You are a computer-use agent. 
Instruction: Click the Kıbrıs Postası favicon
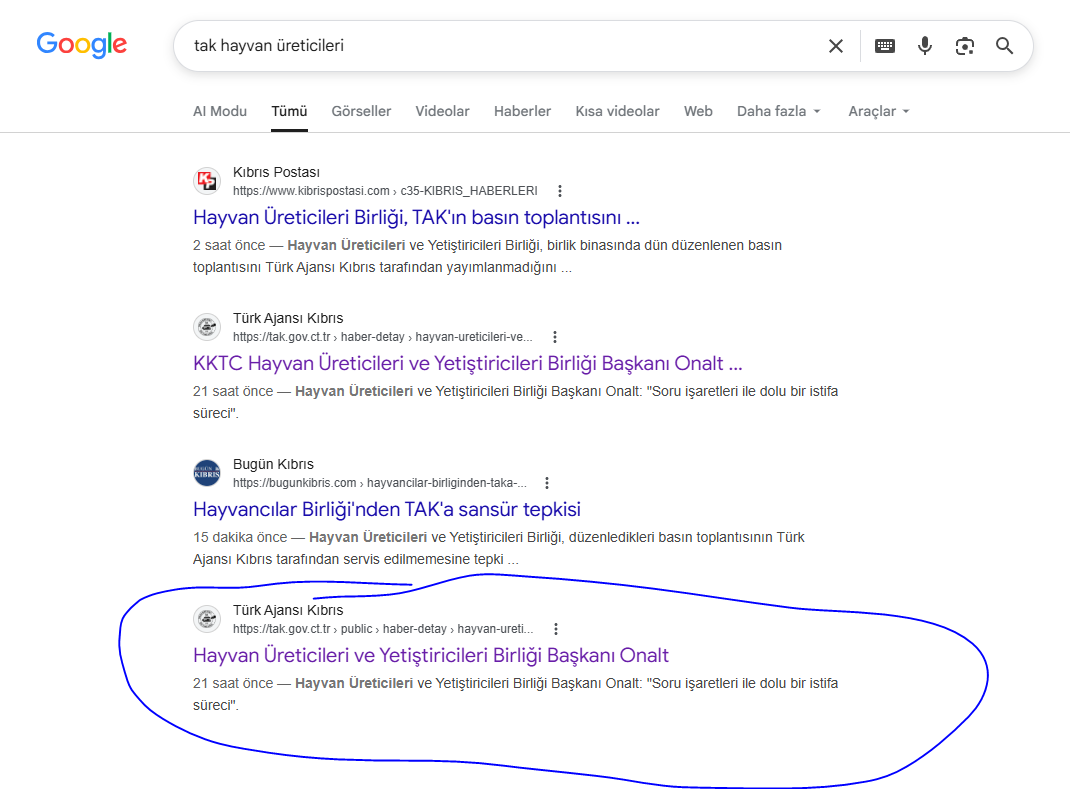[x=207, y=181]
